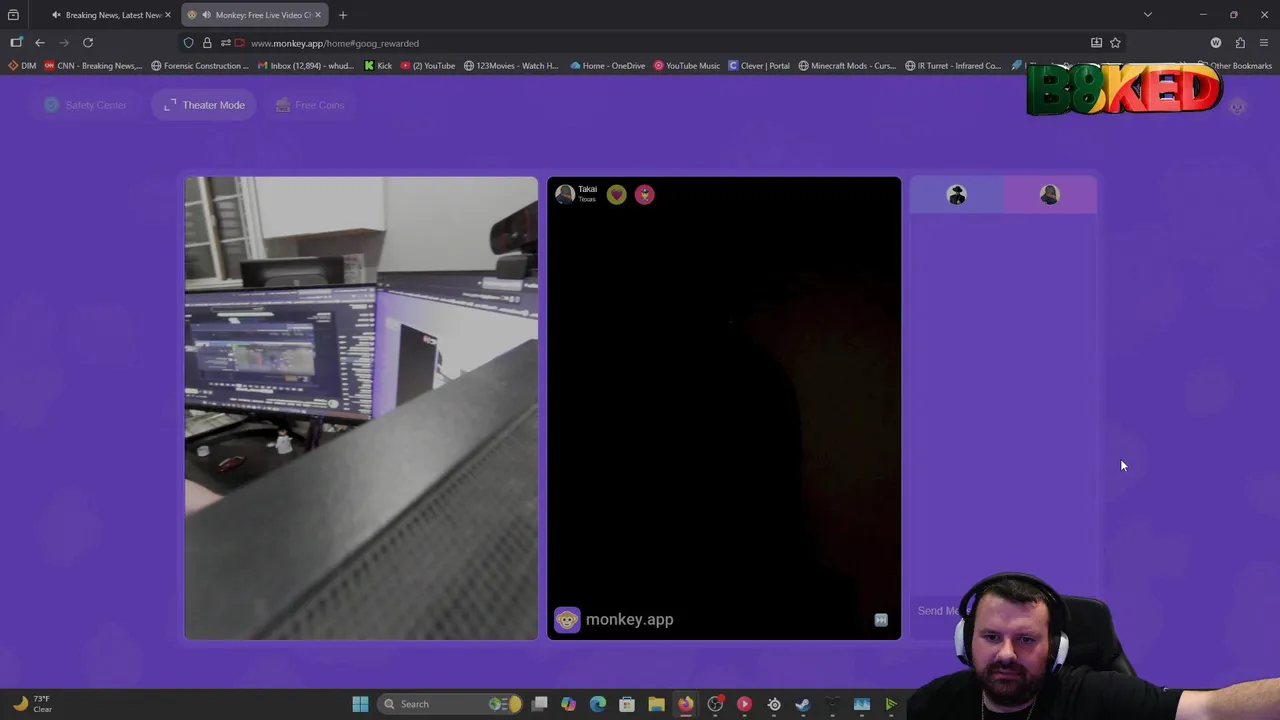The height and width of the screenshot is (720, 1280).
Task: Select the second chat avatar tab
Action: (1049, 195)
